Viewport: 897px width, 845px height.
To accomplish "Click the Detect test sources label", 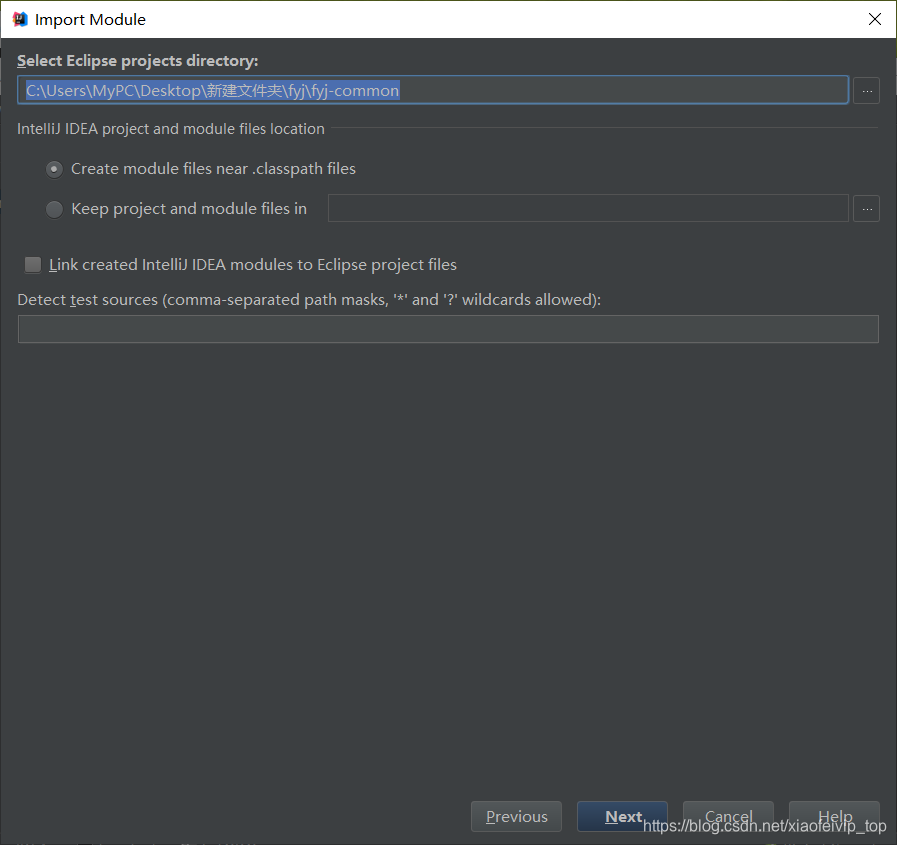I will pos(309,300).
